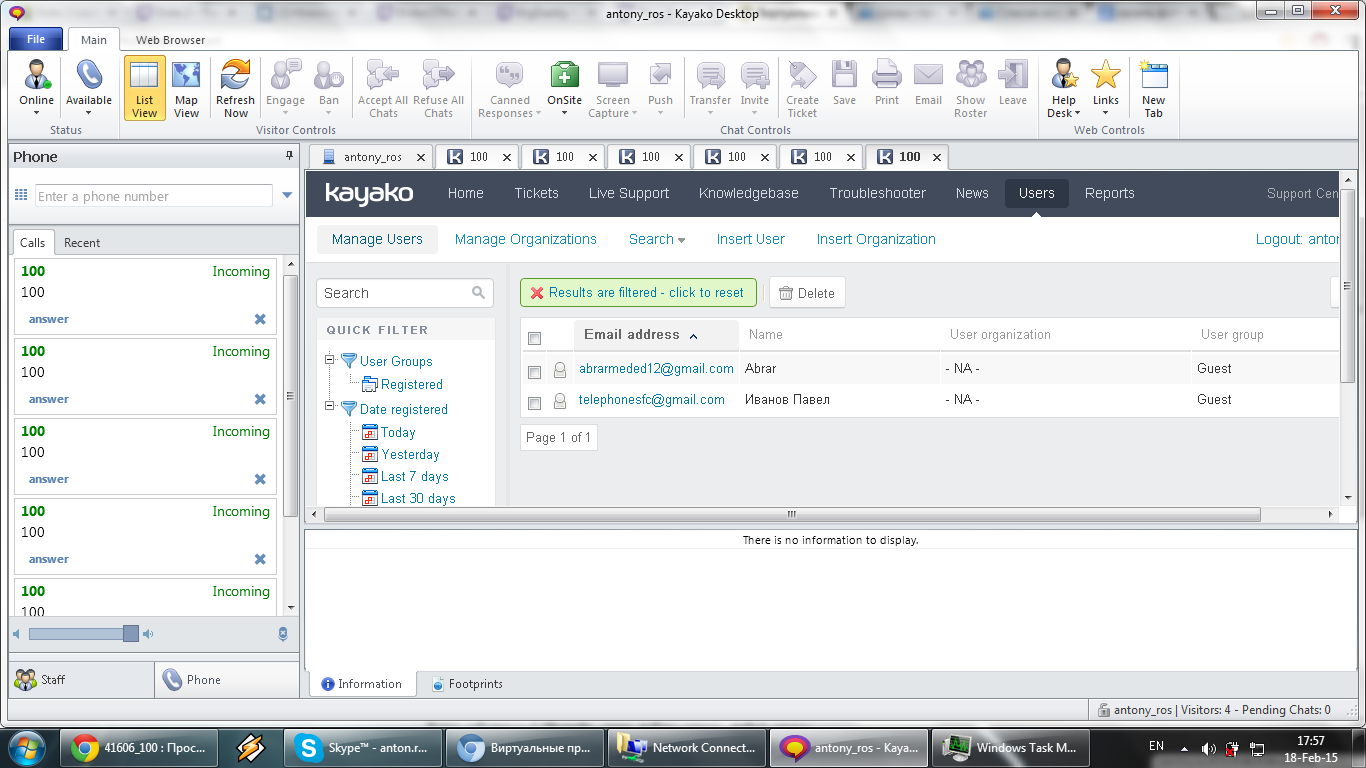1366x768 pixels.
Task: Collapse the User Groups tree node
Action: pos(329,361)
